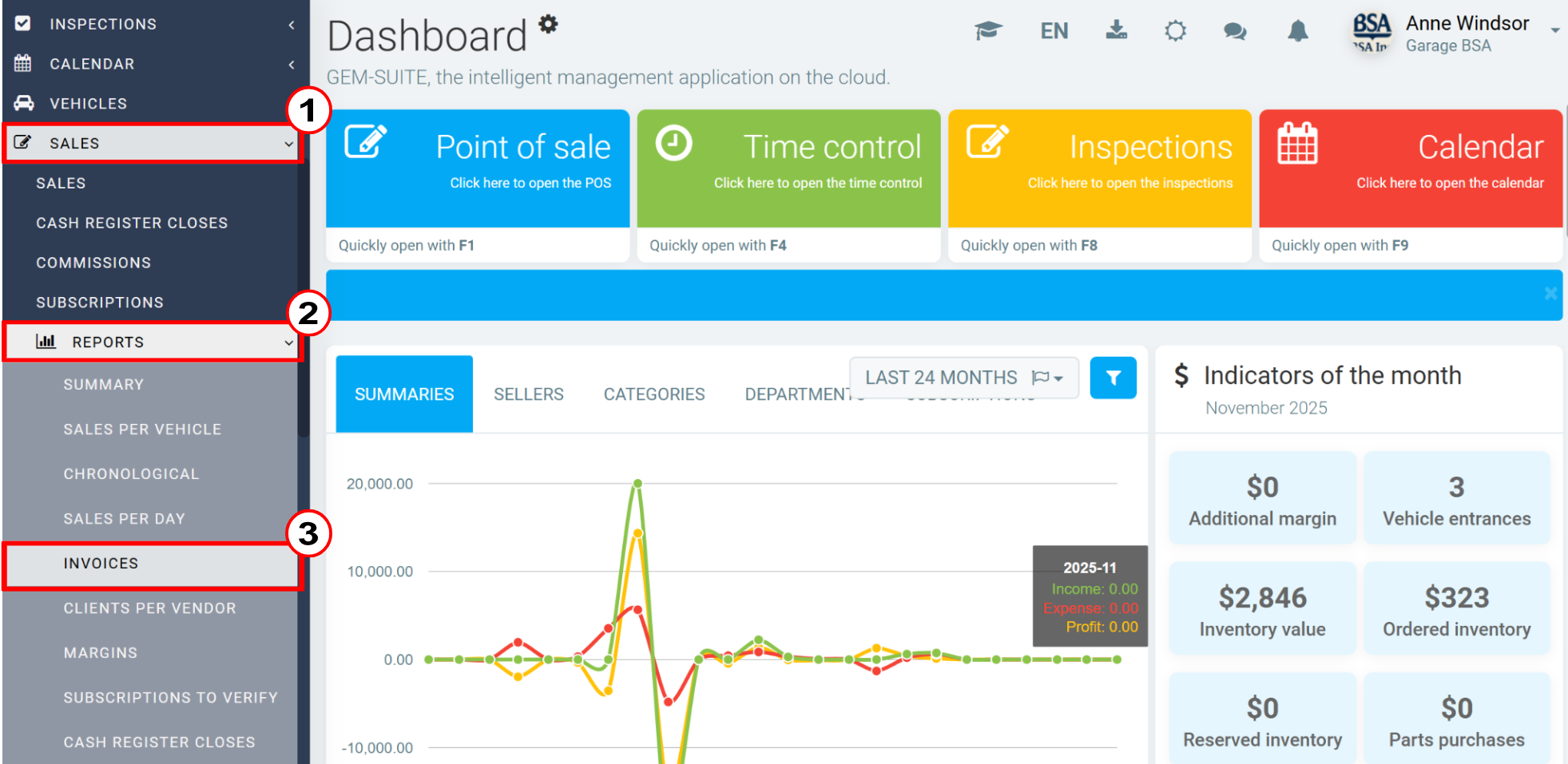Open the Last 24 Months period dropdown

click(964, 378)
